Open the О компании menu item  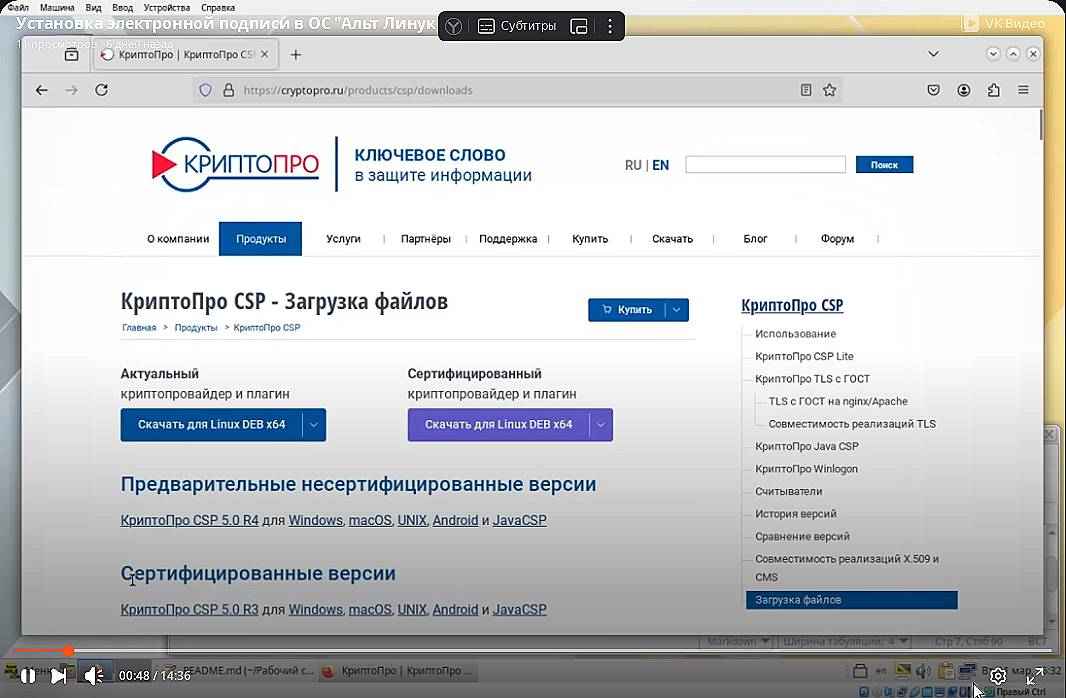(x=178, y=239)
